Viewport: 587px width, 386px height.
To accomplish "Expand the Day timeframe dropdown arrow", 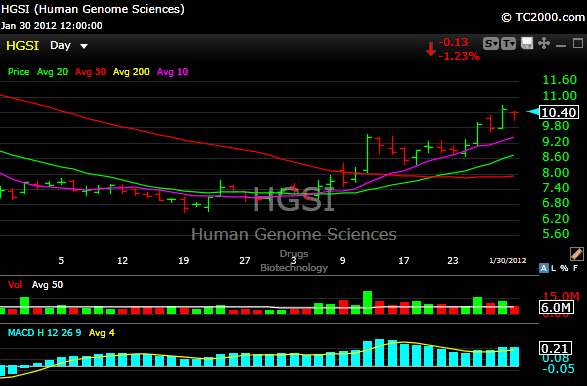I will 84,46.
